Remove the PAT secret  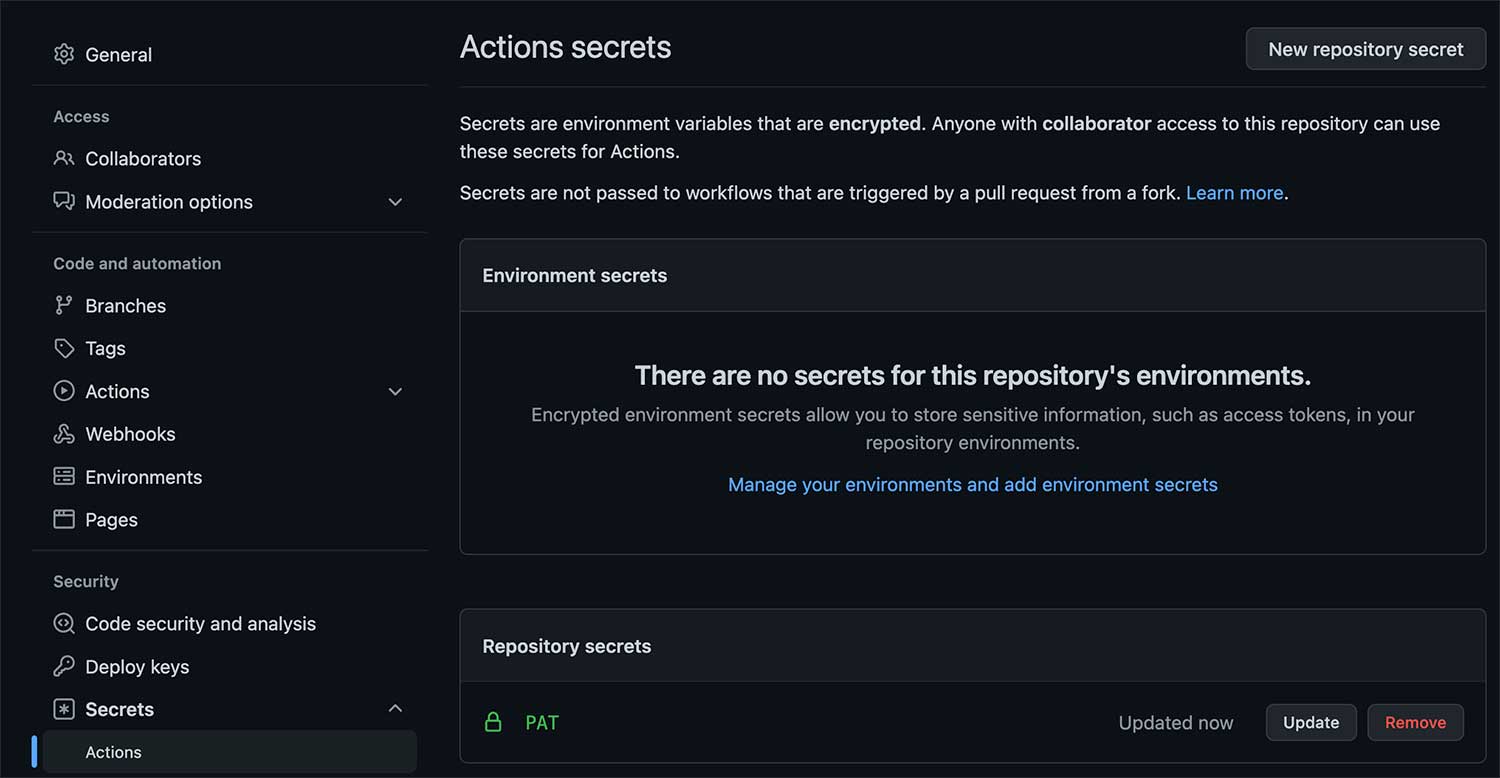1415,722
